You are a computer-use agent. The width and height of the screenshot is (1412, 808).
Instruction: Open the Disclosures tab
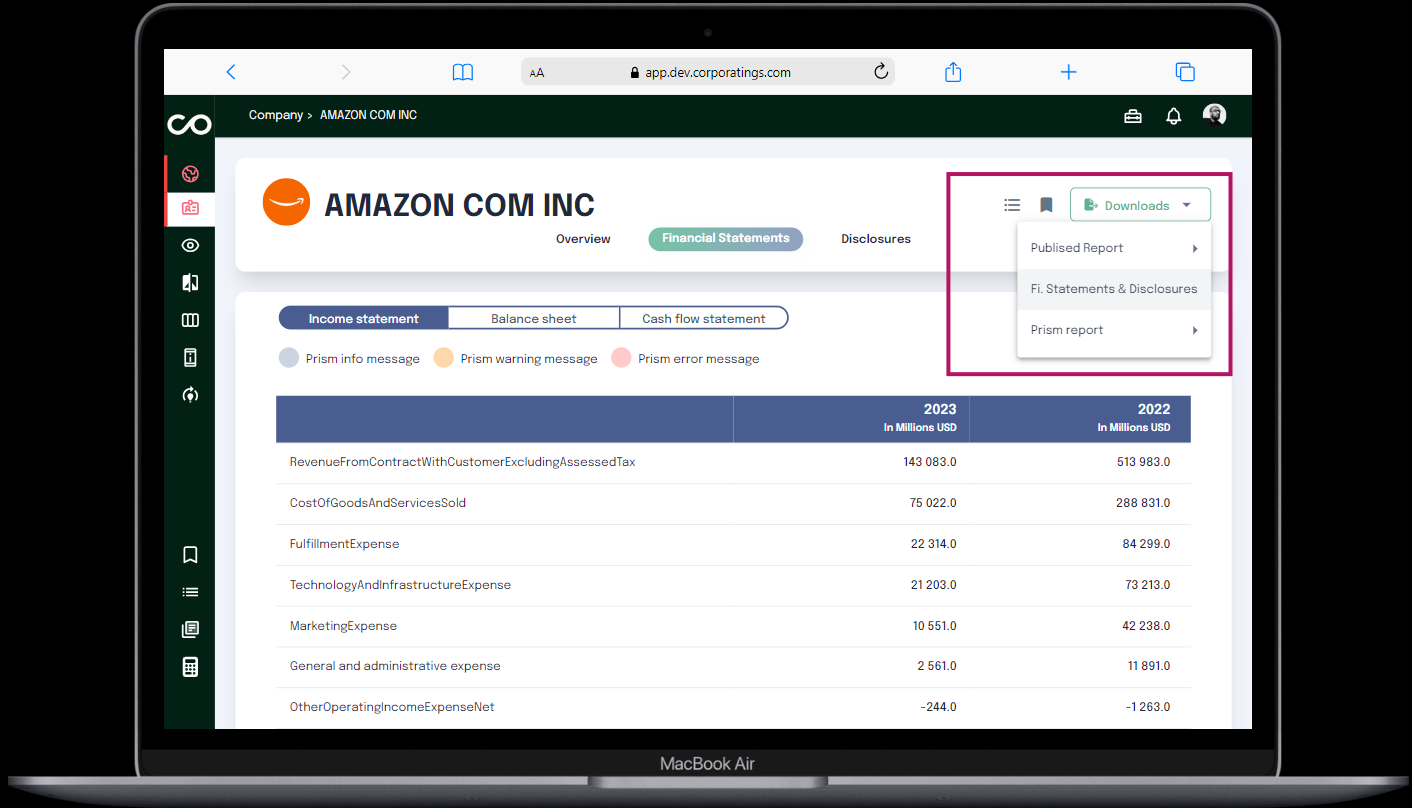tap(875, 239)
